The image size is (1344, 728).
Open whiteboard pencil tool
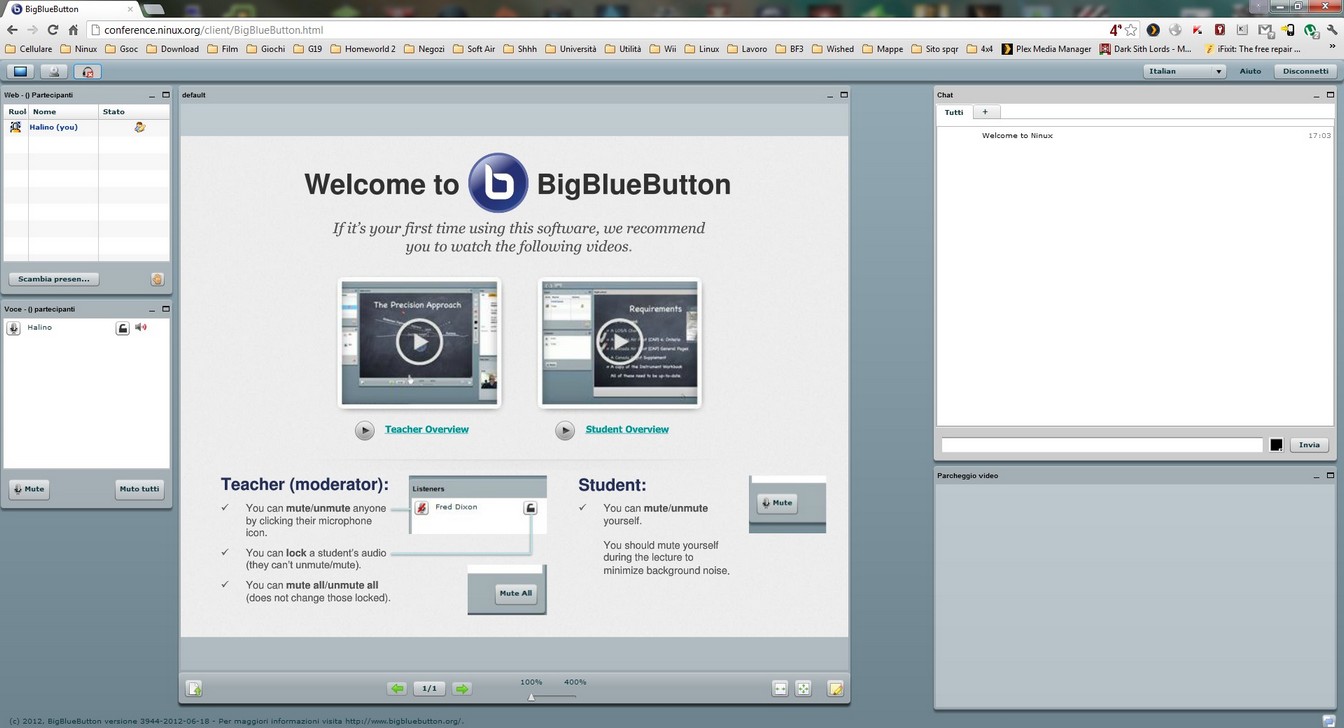tap(836, 688)
